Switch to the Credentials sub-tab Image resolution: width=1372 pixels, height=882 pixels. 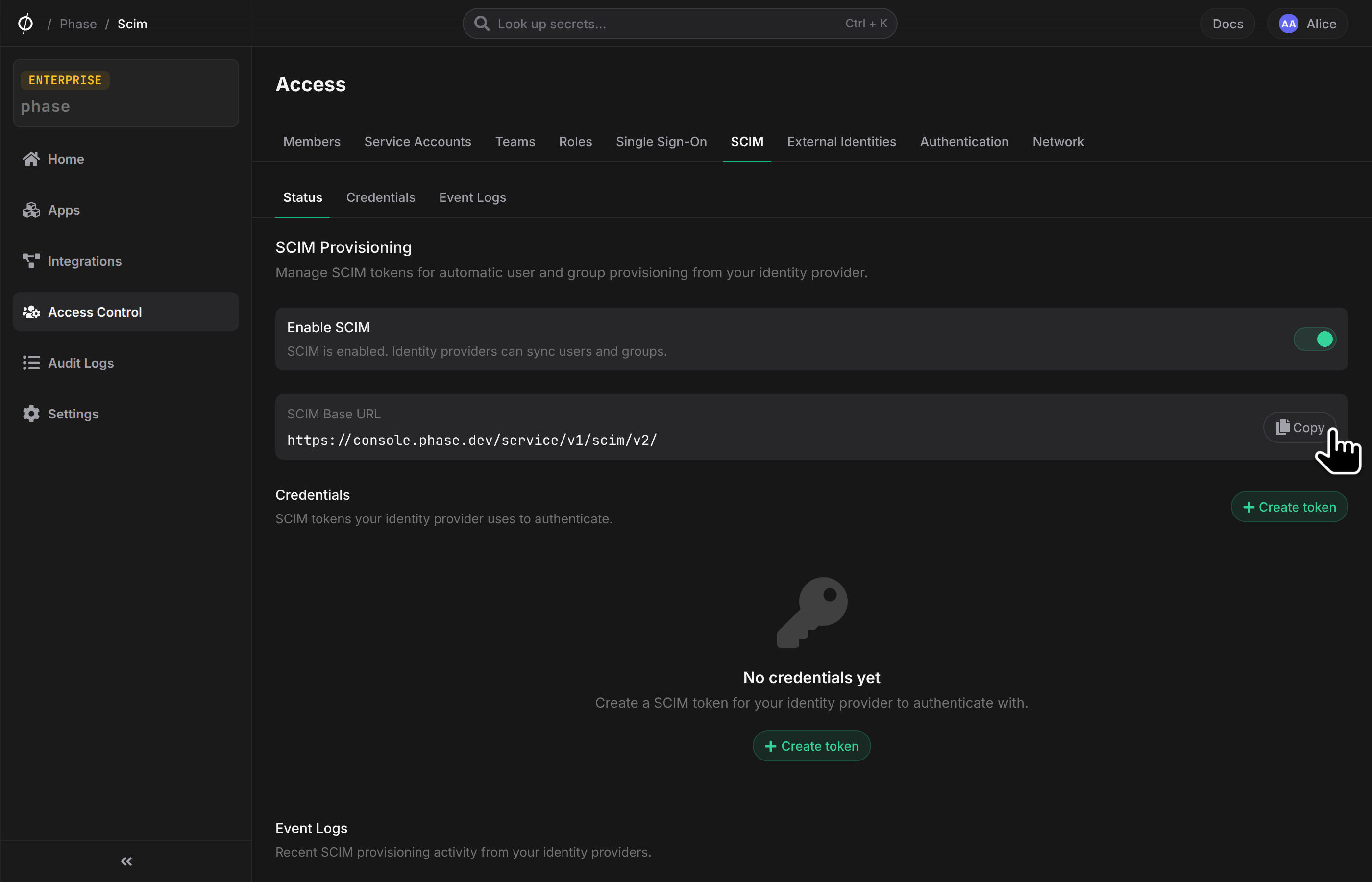380,197
